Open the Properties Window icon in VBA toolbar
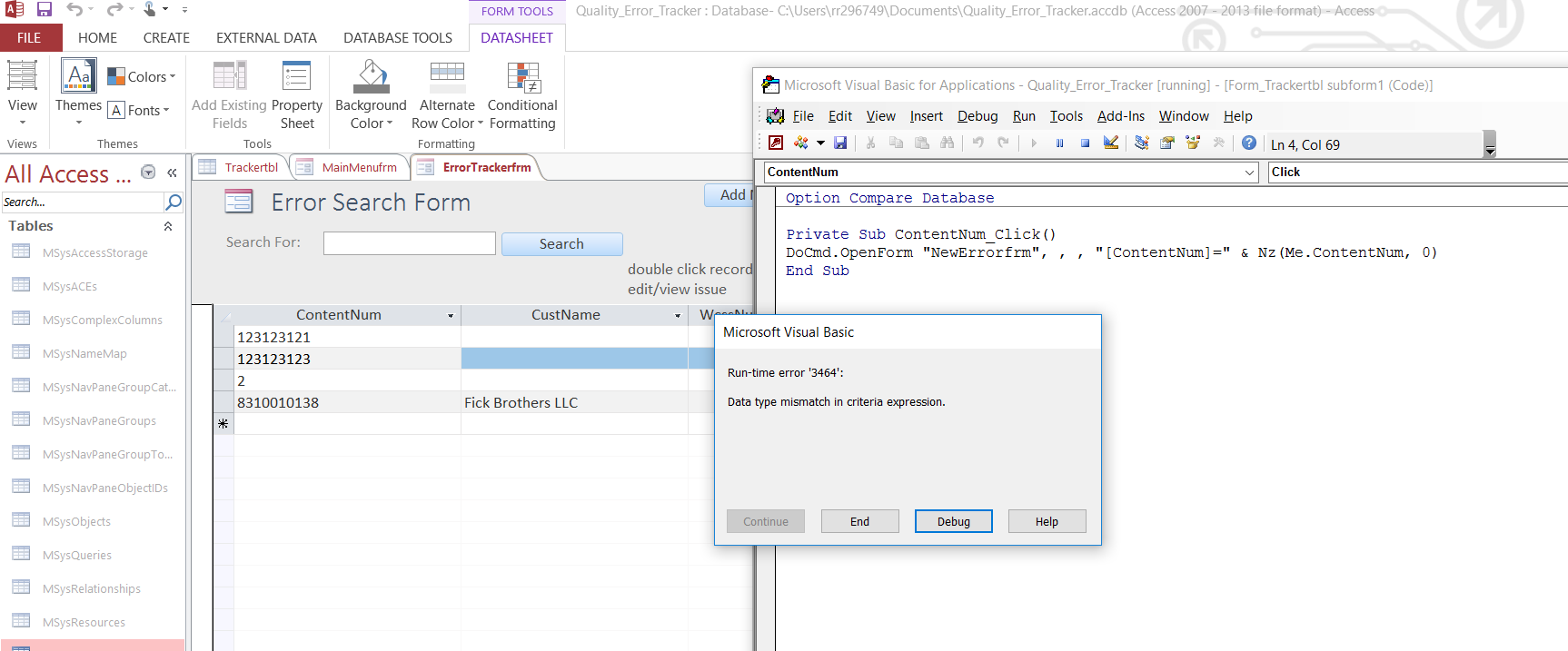Screen dimensions: 1568x651 click(1167, 143)
